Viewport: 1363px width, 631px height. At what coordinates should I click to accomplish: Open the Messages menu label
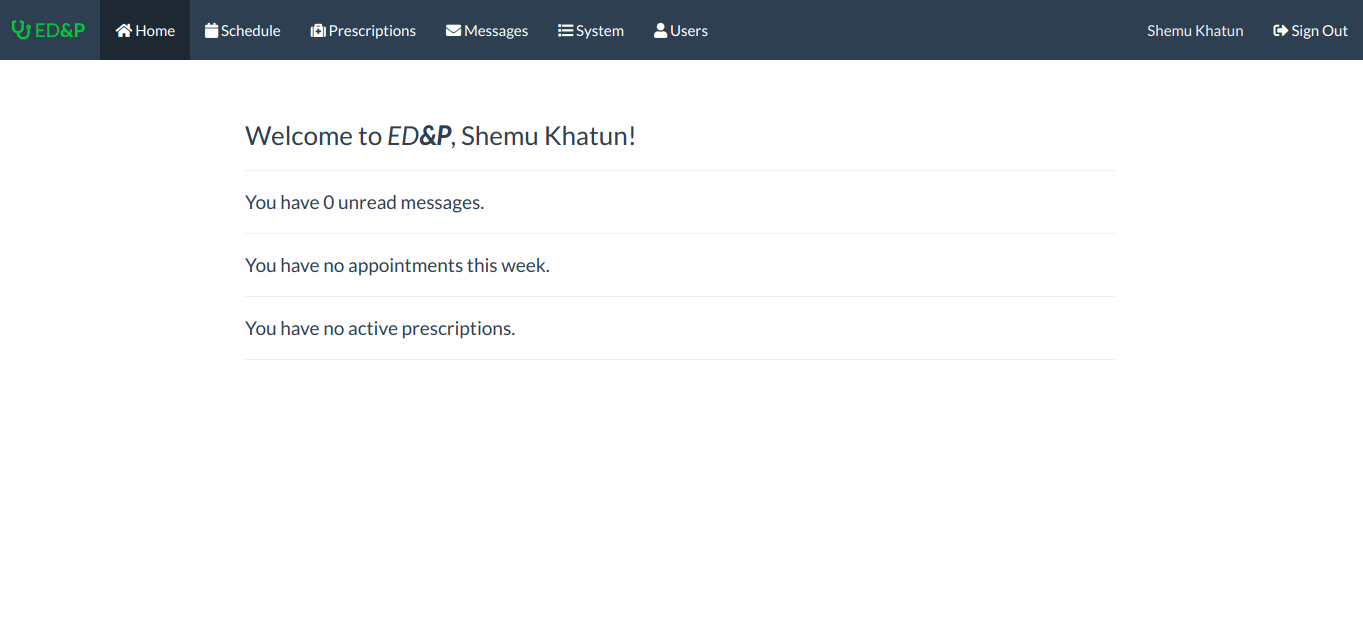496,31
